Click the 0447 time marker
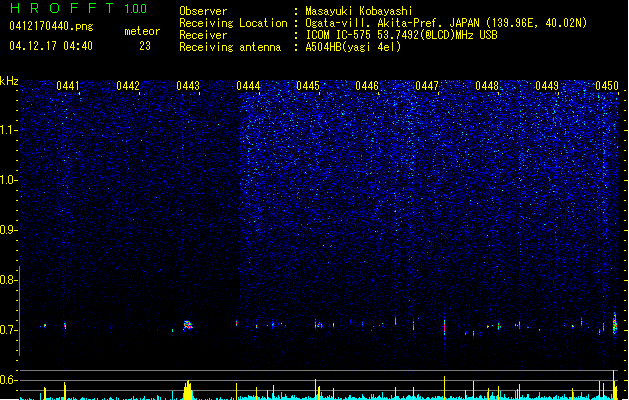 427,86
